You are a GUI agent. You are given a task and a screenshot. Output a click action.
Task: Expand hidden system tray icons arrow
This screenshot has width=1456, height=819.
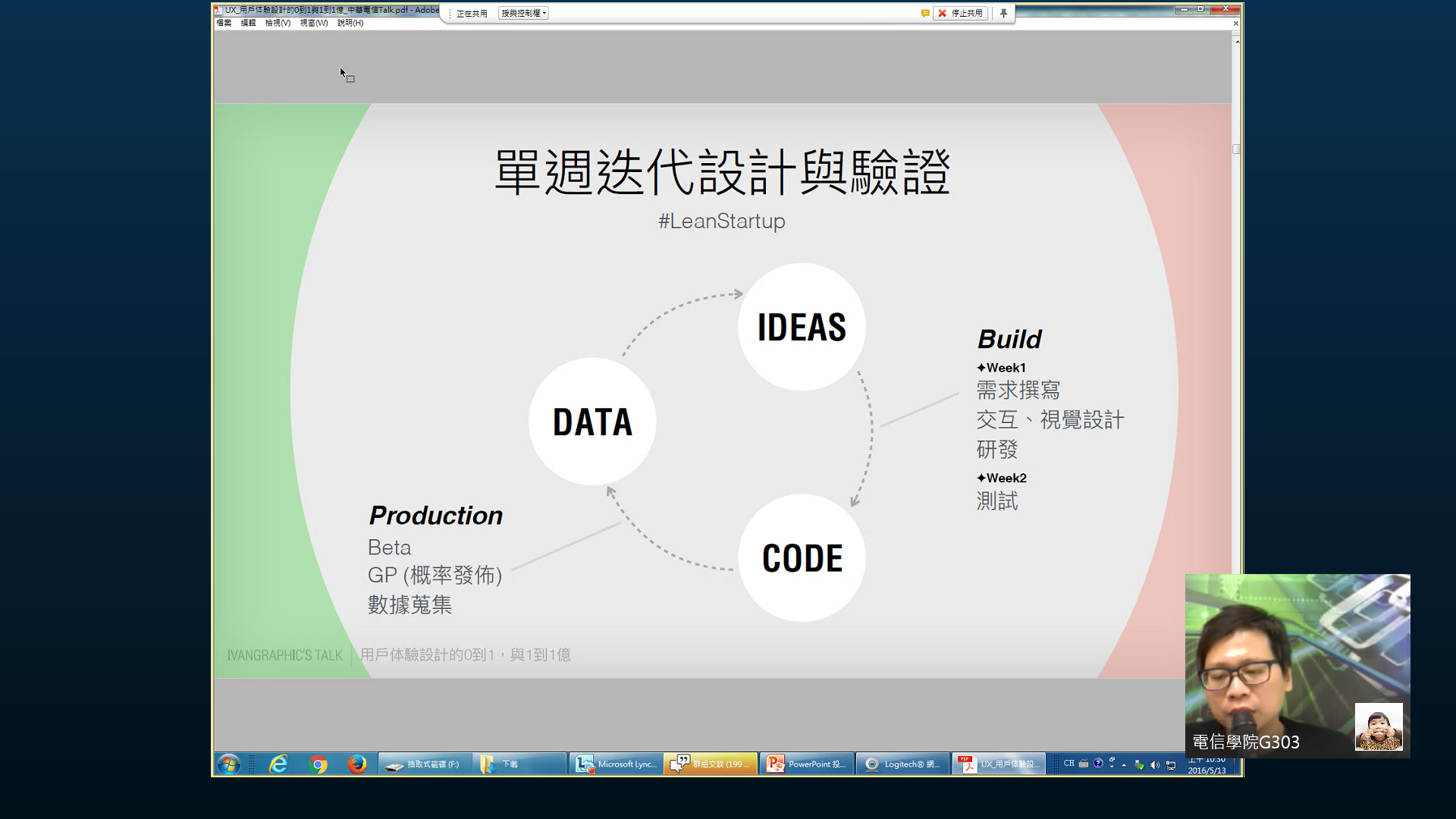click(1124, 764)
